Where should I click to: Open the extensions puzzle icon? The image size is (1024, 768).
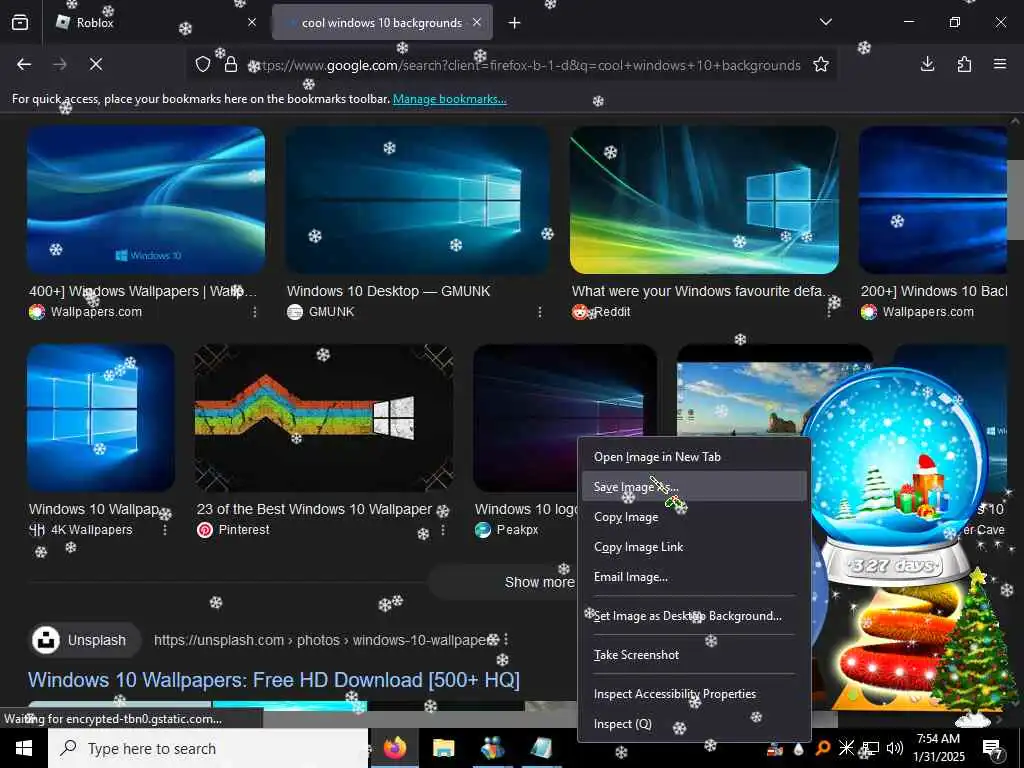[x=964, y=64]
